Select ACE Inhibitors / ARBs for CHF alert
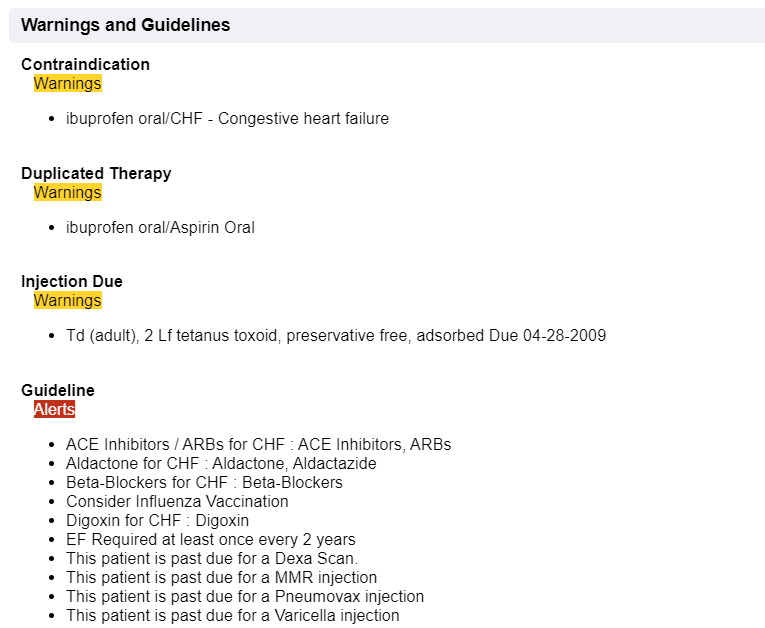Screen dimensions: 765x628 pos(259,445)
